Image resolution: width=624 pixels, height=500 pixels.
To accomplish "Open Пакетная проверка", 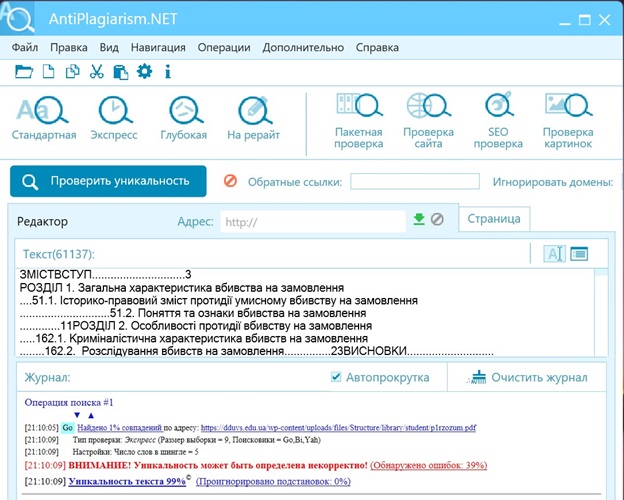I will coord(359,121).
